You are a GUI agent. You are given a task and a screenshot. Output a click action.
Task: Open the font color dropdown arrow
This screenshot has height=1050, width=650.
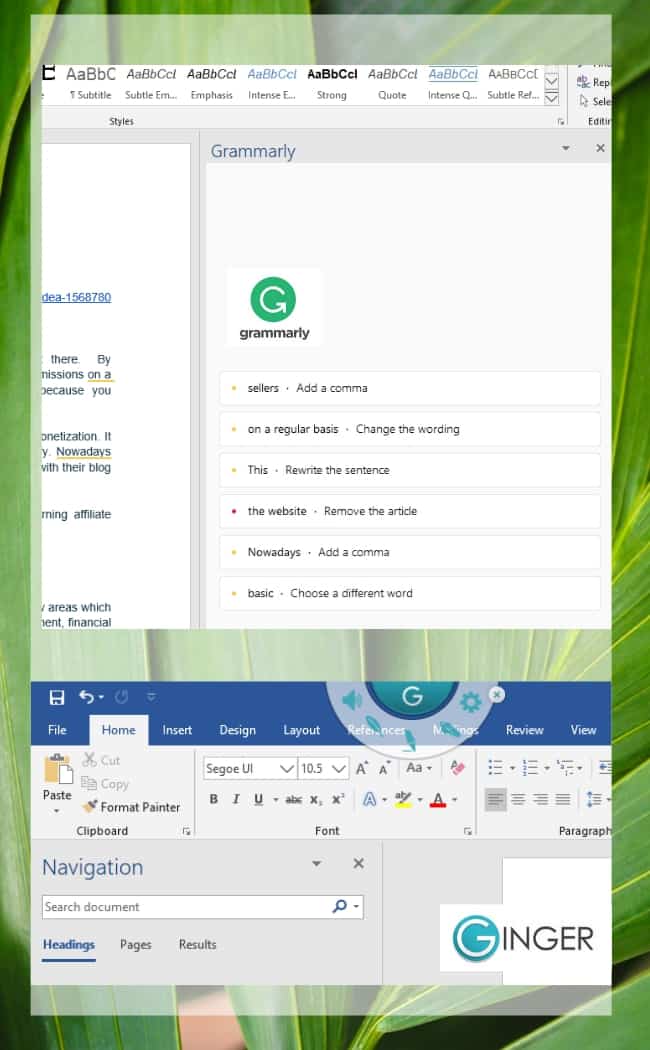455,800
